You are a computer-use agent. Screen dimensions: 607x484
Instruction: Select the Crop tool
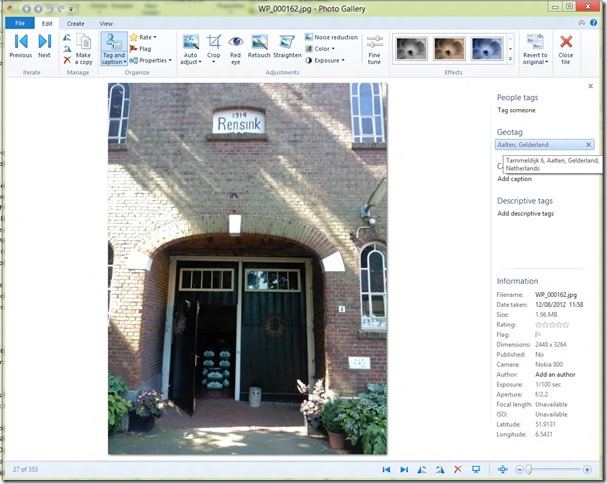click(x=214, y=47)
